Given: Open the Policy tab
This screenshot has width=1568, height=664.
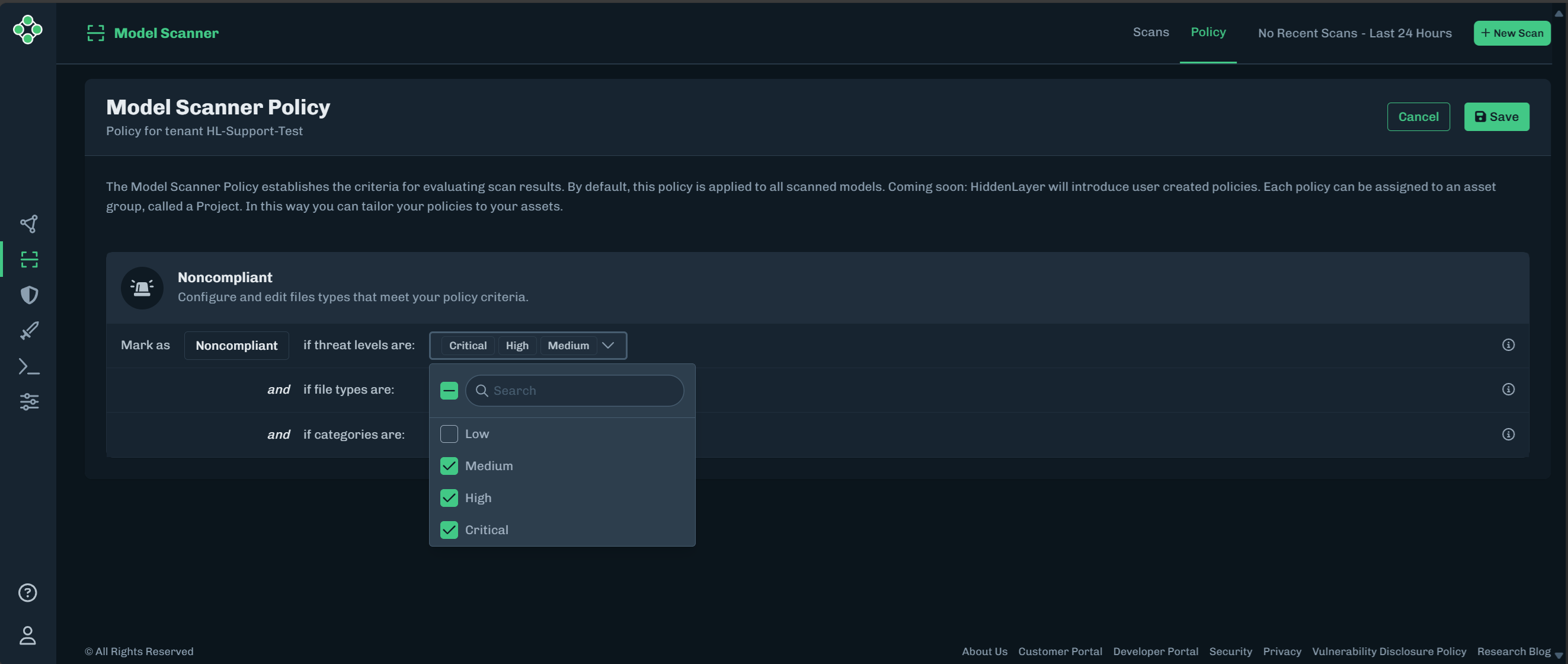Looking at the screenshot, I should (1208, 32).
